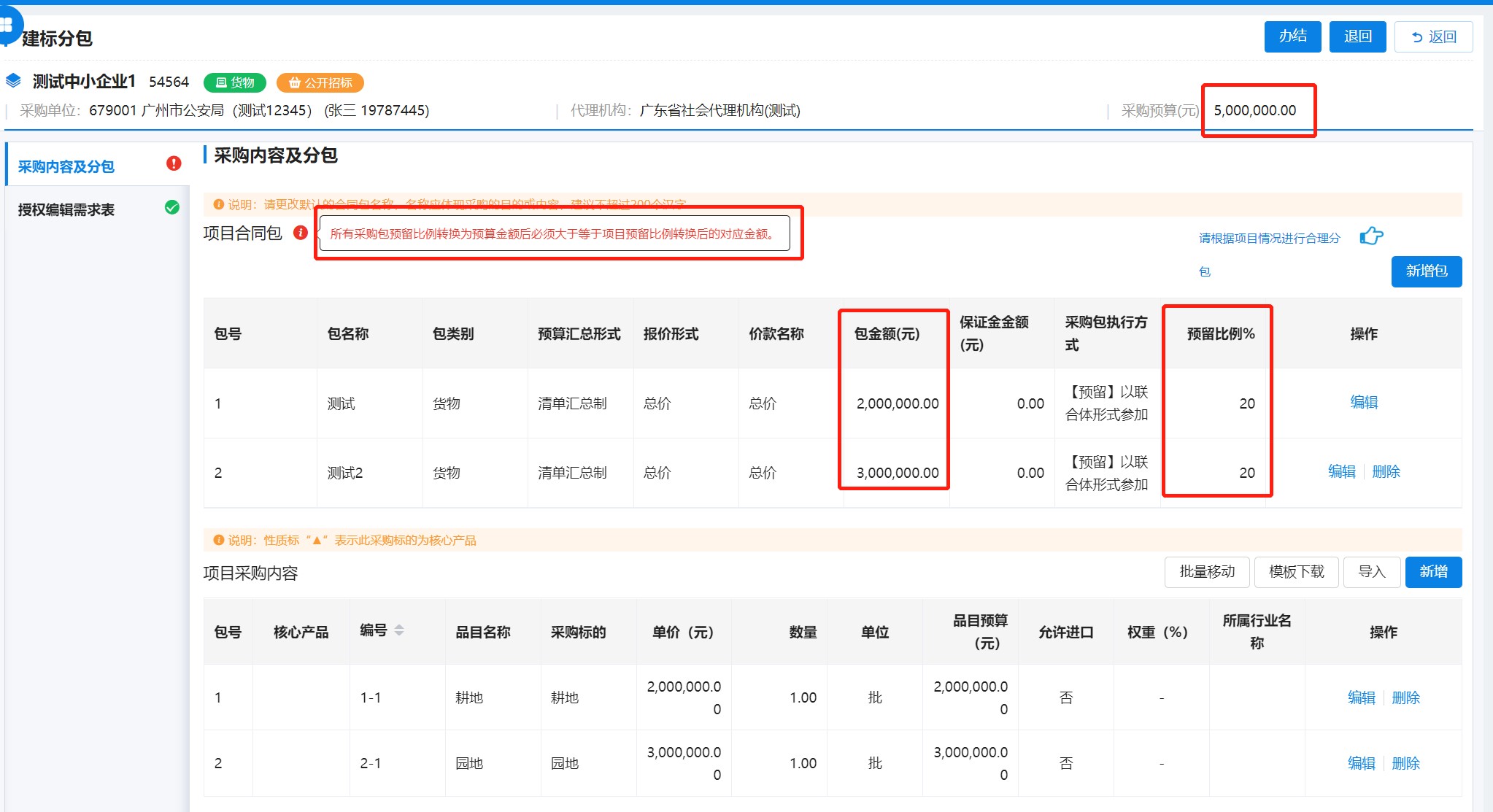Image resolution: width=1493 pixels, height=812 pixels.
Task: Click the green 货物 tag
Action: coord(235,82)
